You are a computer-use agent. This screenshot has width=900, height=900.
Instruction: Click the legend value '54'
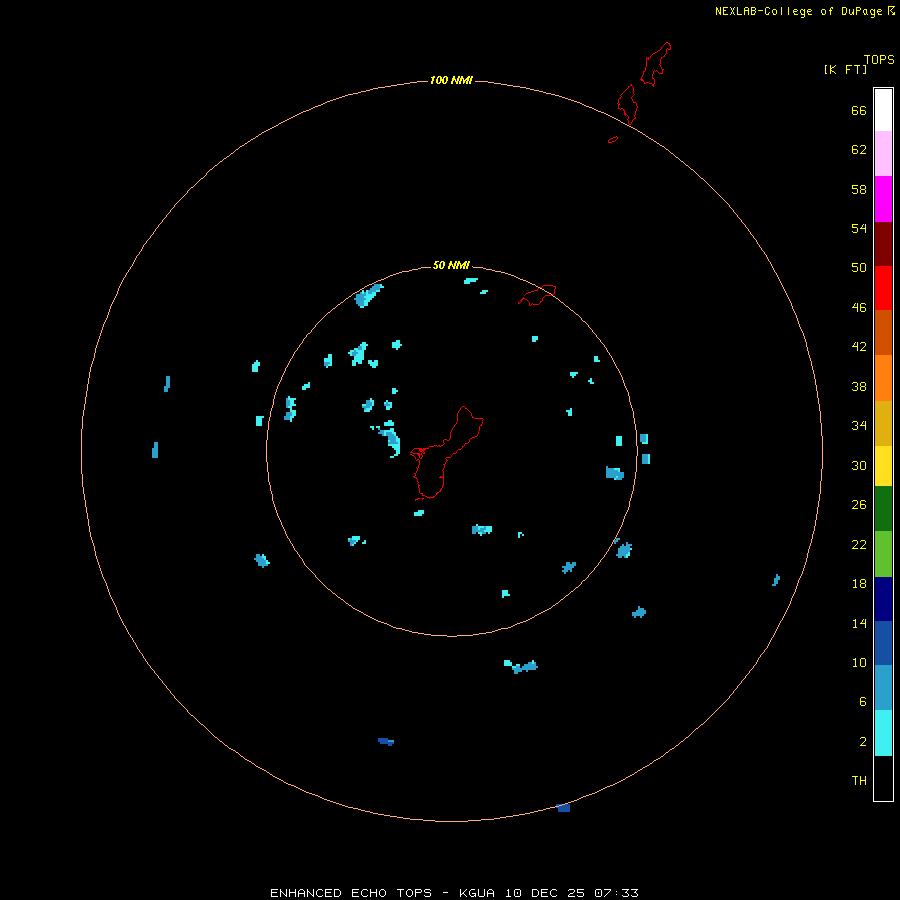pyautogui.click(x=859, y=228)
